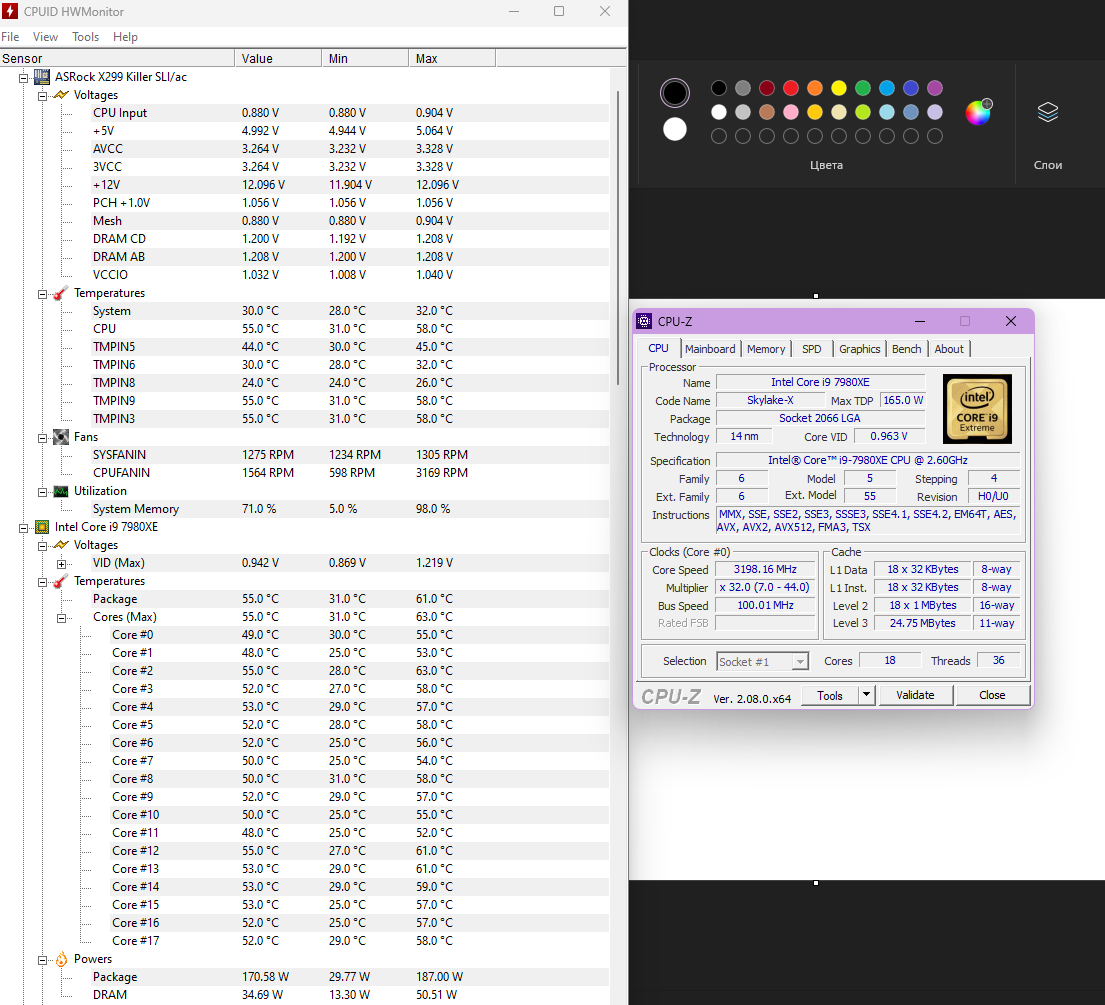Click the Utilization graph icon
This screenshot has width=1105, height=1005.
click(61, 491)
